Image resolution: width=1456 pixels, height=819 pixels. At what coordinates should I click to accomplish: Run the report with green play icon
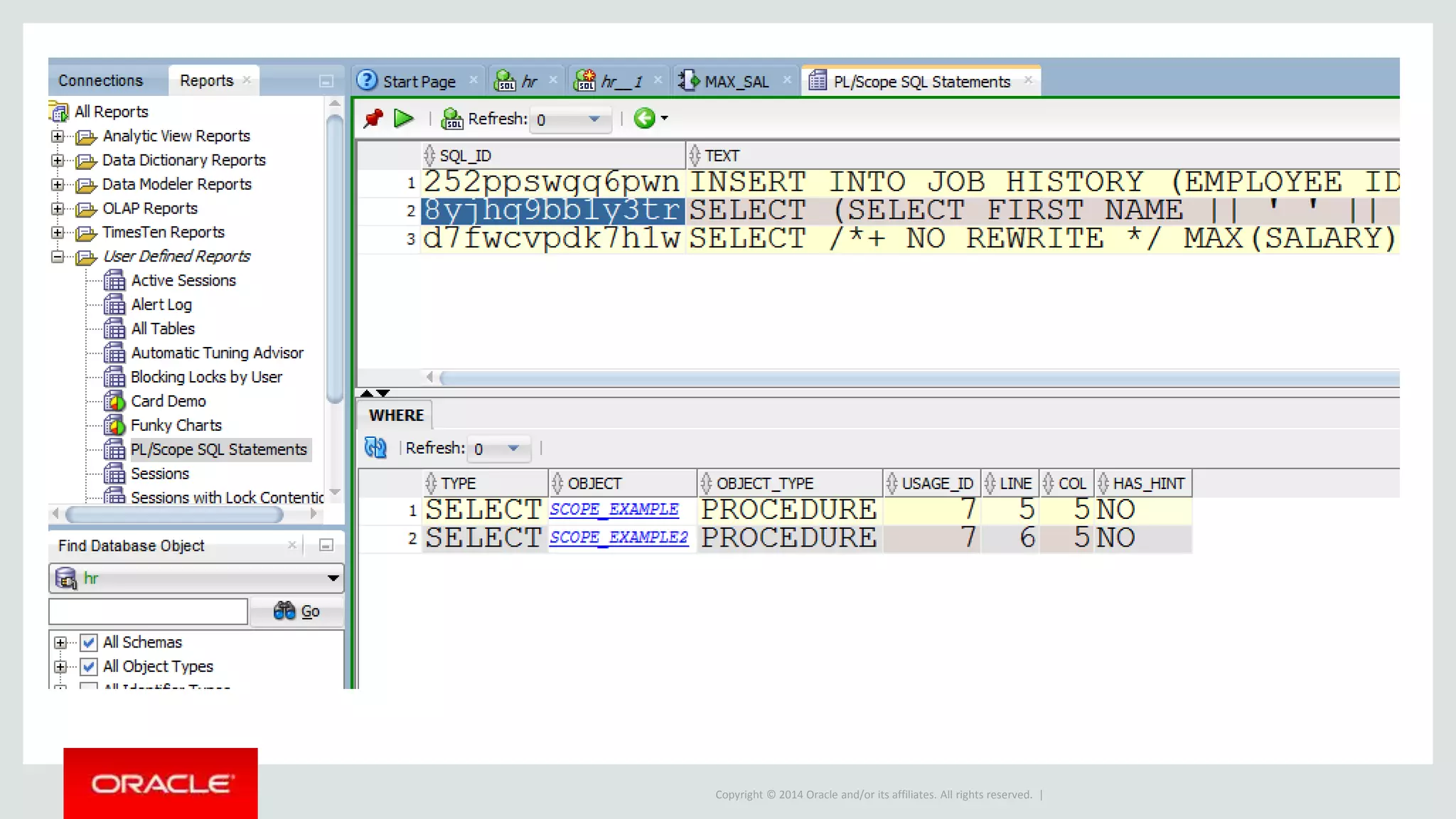coord(404,118)
